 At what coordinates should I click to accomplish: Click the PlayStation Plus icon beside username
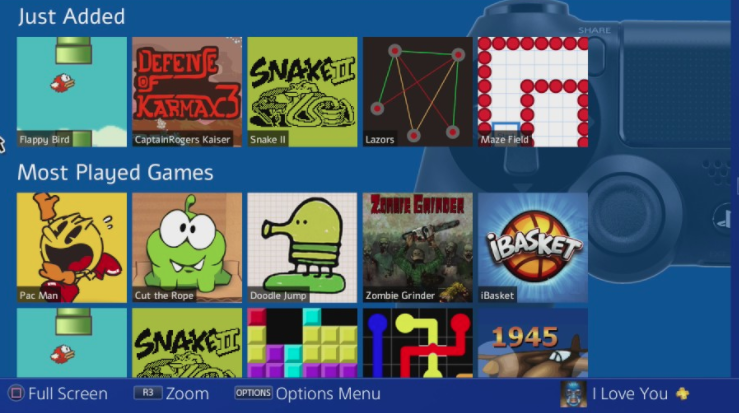coord(682,393)
